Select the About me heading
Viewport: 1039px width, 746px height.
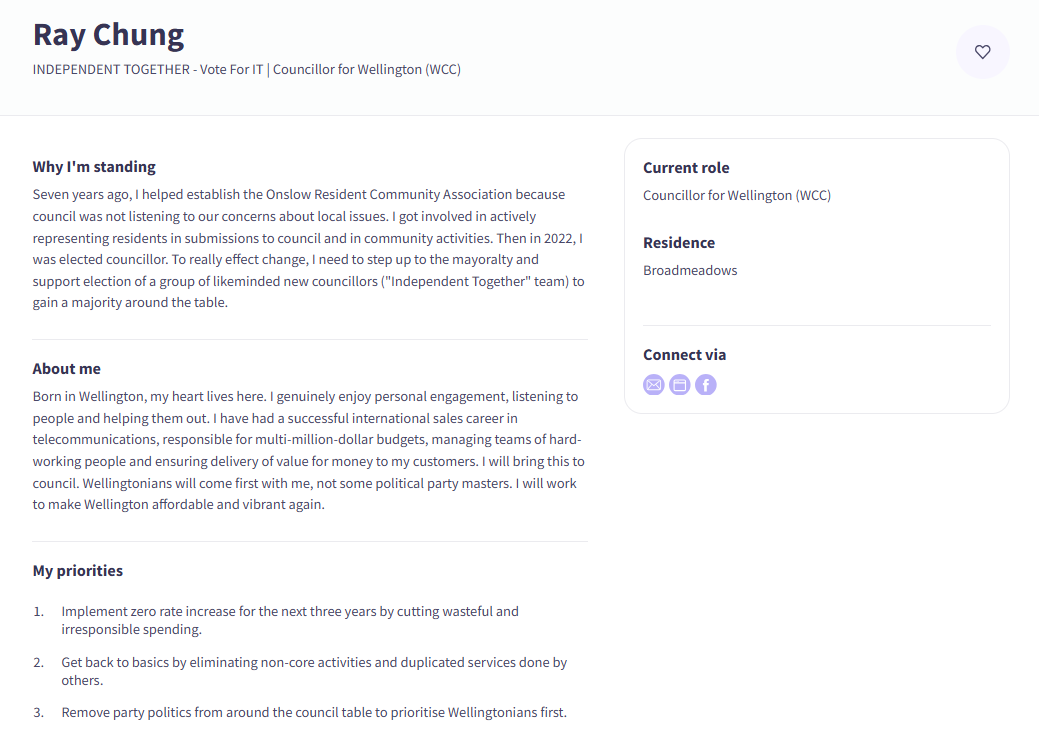tap(67, 369)
